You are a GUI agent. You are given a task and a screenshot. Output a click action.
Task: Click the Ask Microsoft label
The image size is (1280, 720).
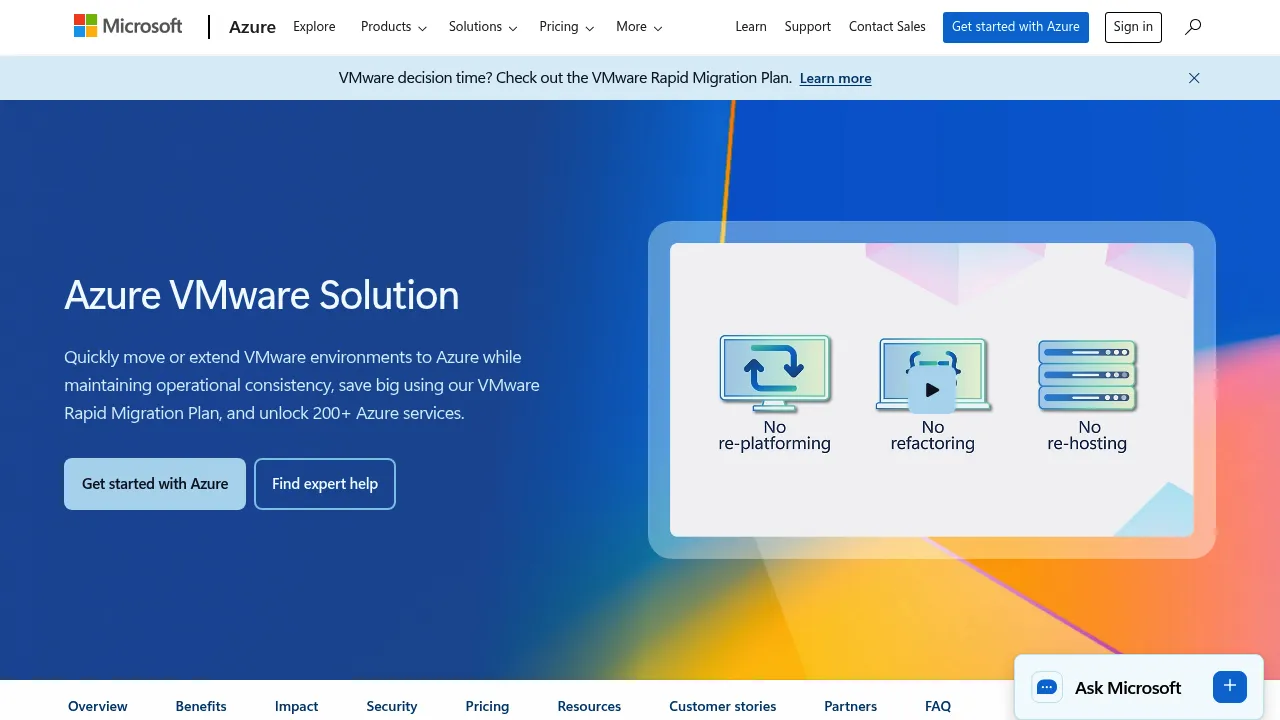(1128, 687)
